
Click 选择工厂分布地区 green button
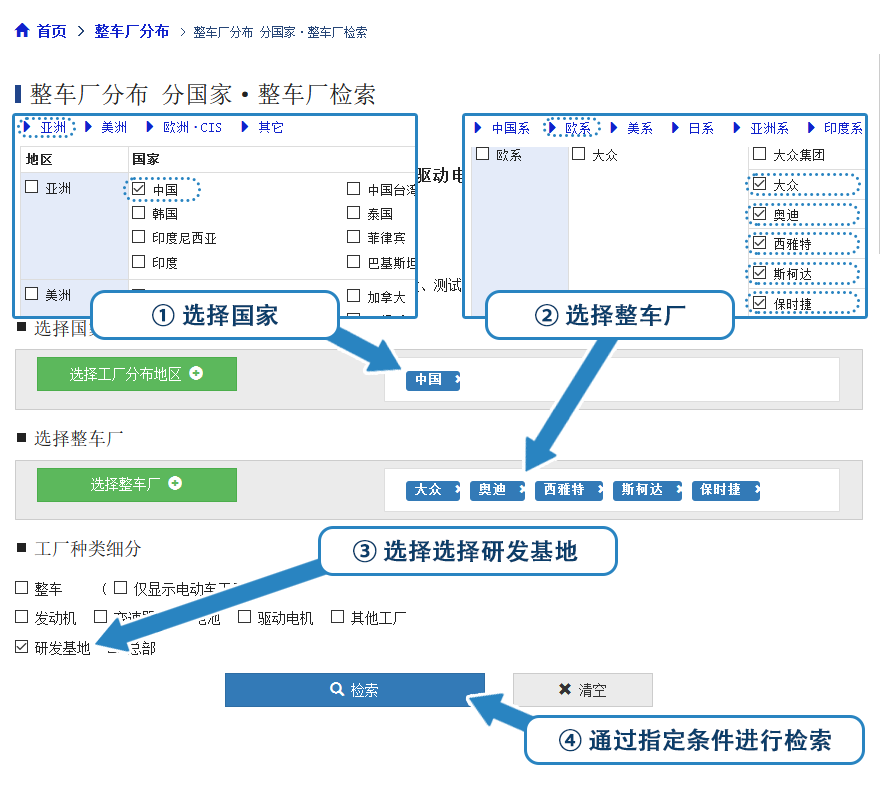tap(137, 374)
